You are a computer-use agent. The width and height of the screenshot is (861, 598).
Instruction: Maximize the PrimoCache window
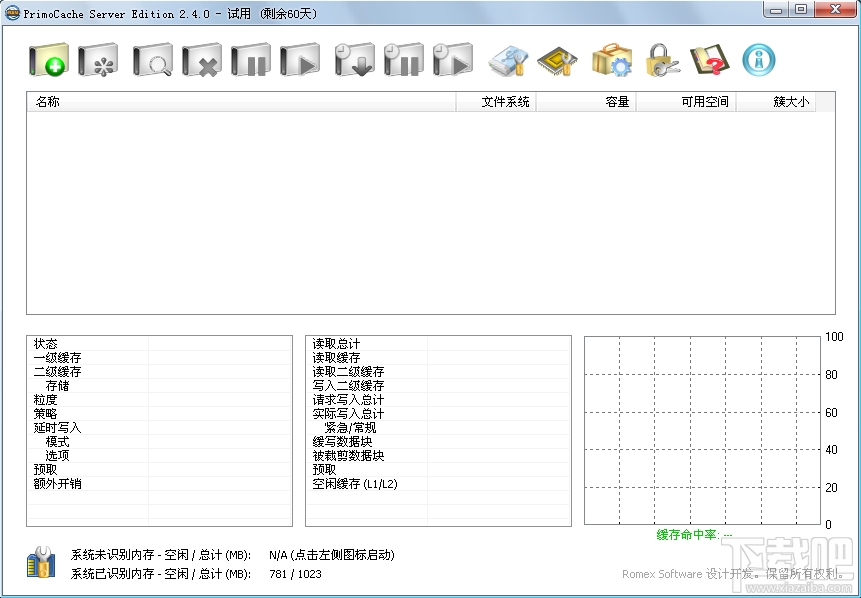(801, 9)
